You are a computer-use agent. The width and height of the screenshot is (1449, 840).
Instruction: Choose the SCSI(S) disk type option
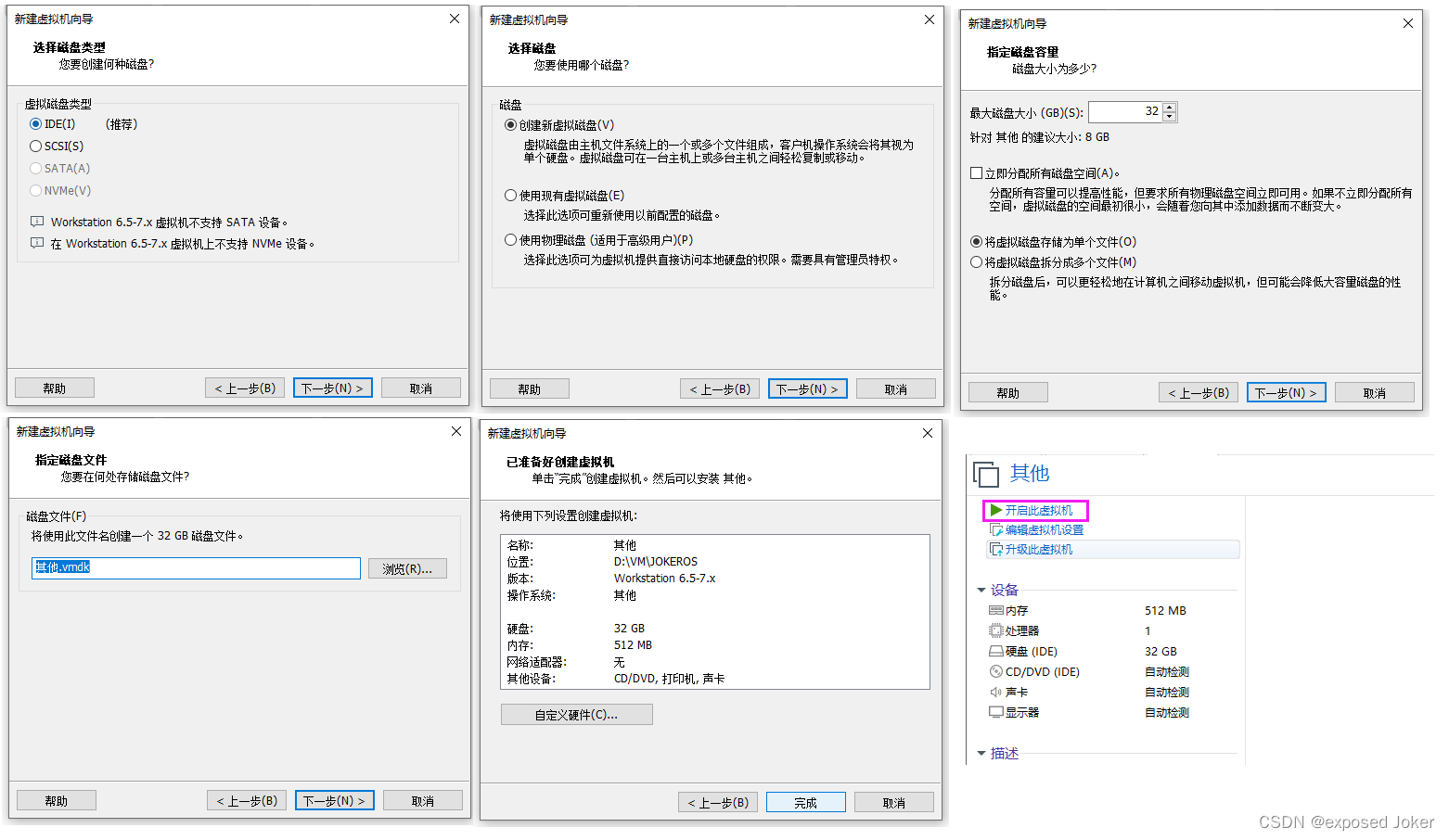click(36, 146)
